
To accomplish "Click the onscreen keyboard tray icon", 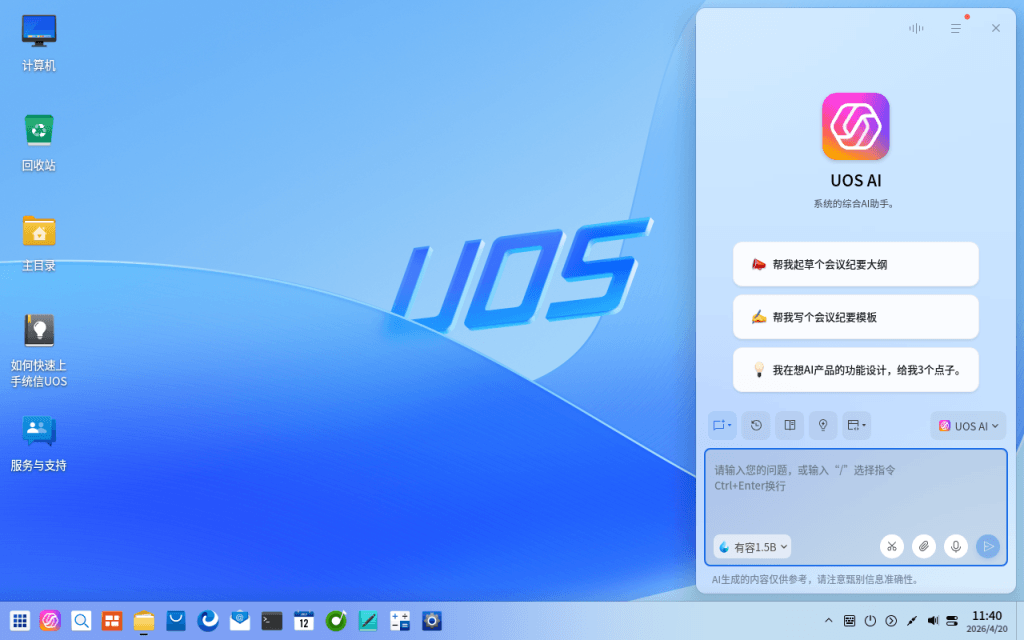I will 850,620.
